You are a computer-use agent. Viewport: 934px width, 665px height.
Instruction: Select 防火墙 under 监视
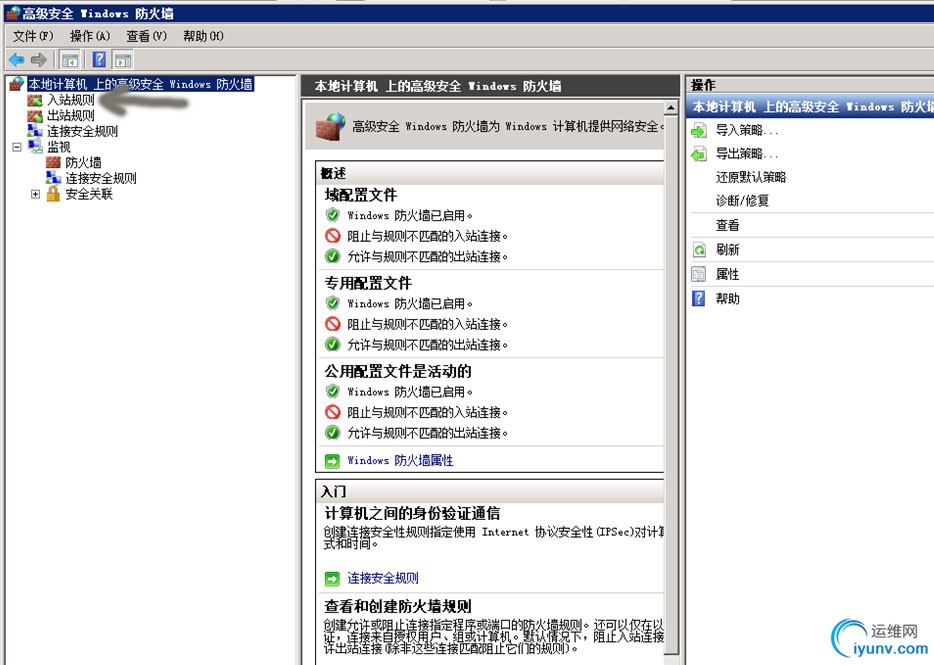(x=83, y=162)
